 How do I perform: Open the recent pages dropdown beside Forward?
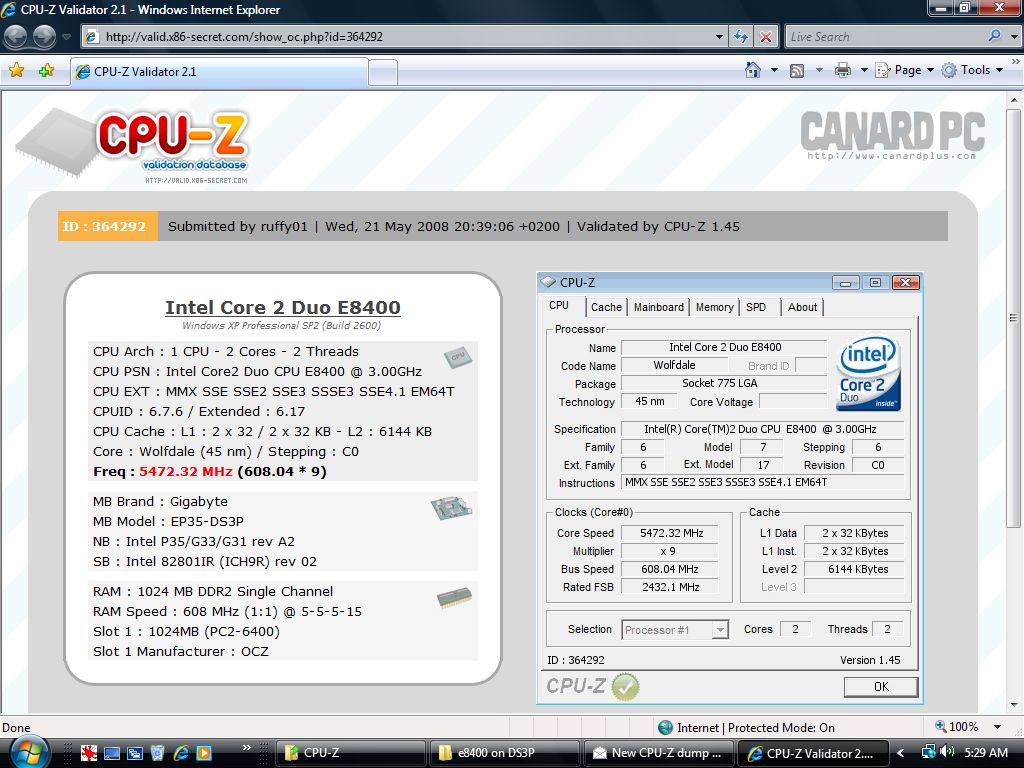click(66, 37)
